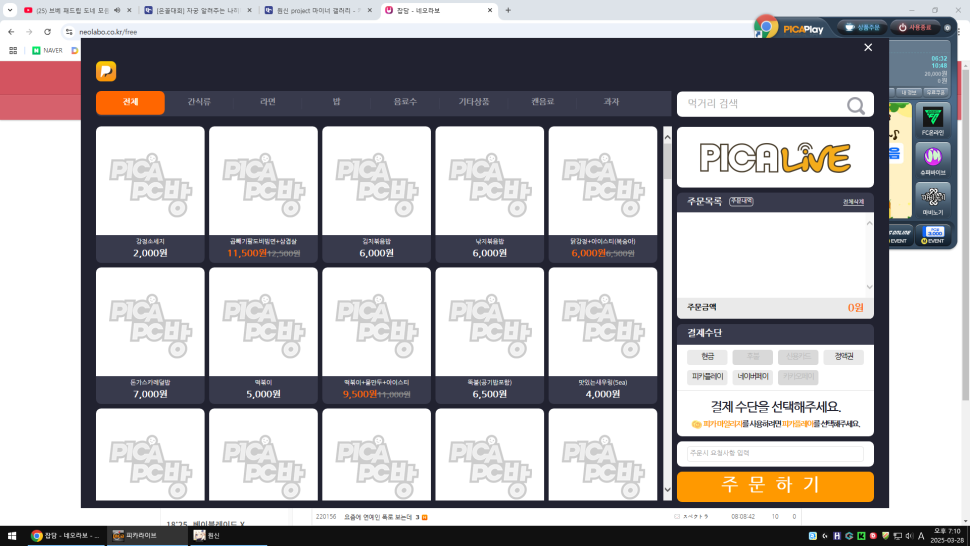This screenshot has height=546, width=970.
Task: Click the order request notes input field
Action: [775, 453]
